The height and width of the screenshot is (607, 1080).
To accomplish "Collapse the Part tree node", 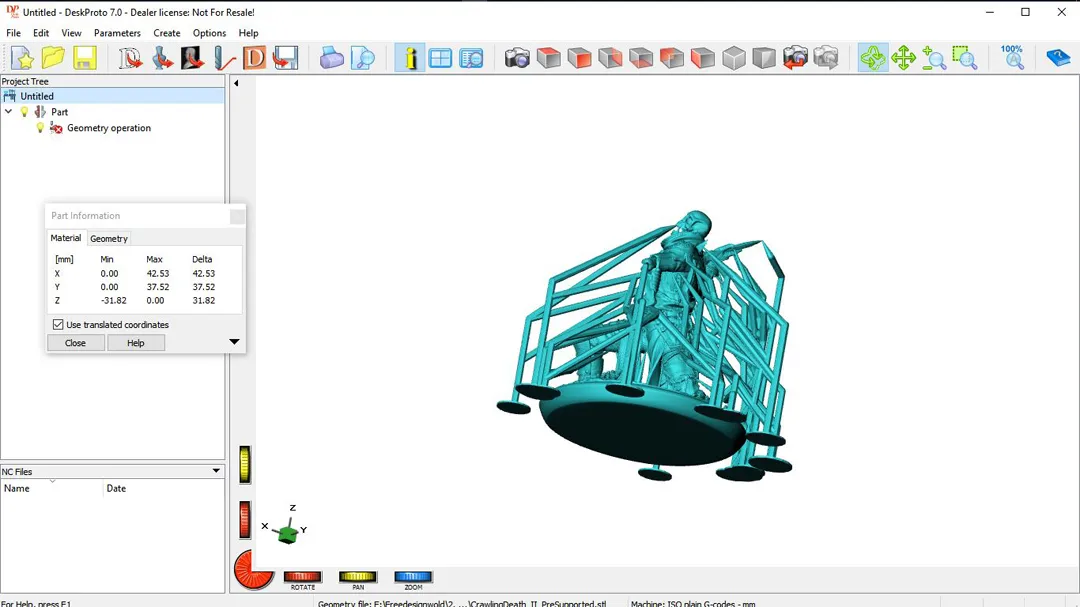I will (8, 112).
